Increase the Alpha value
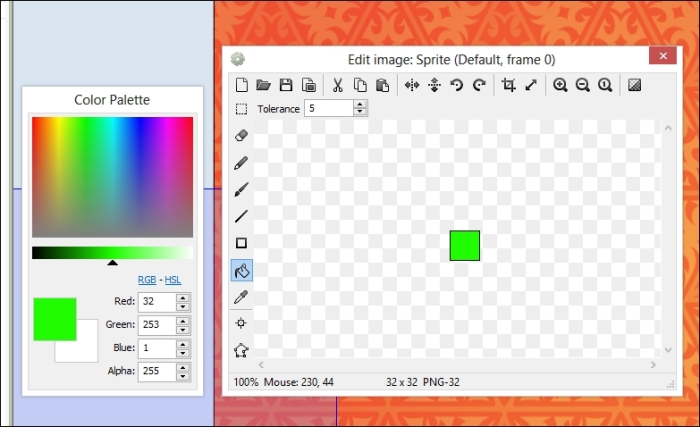This screenshot has height=427, width=700. (183, 367)
